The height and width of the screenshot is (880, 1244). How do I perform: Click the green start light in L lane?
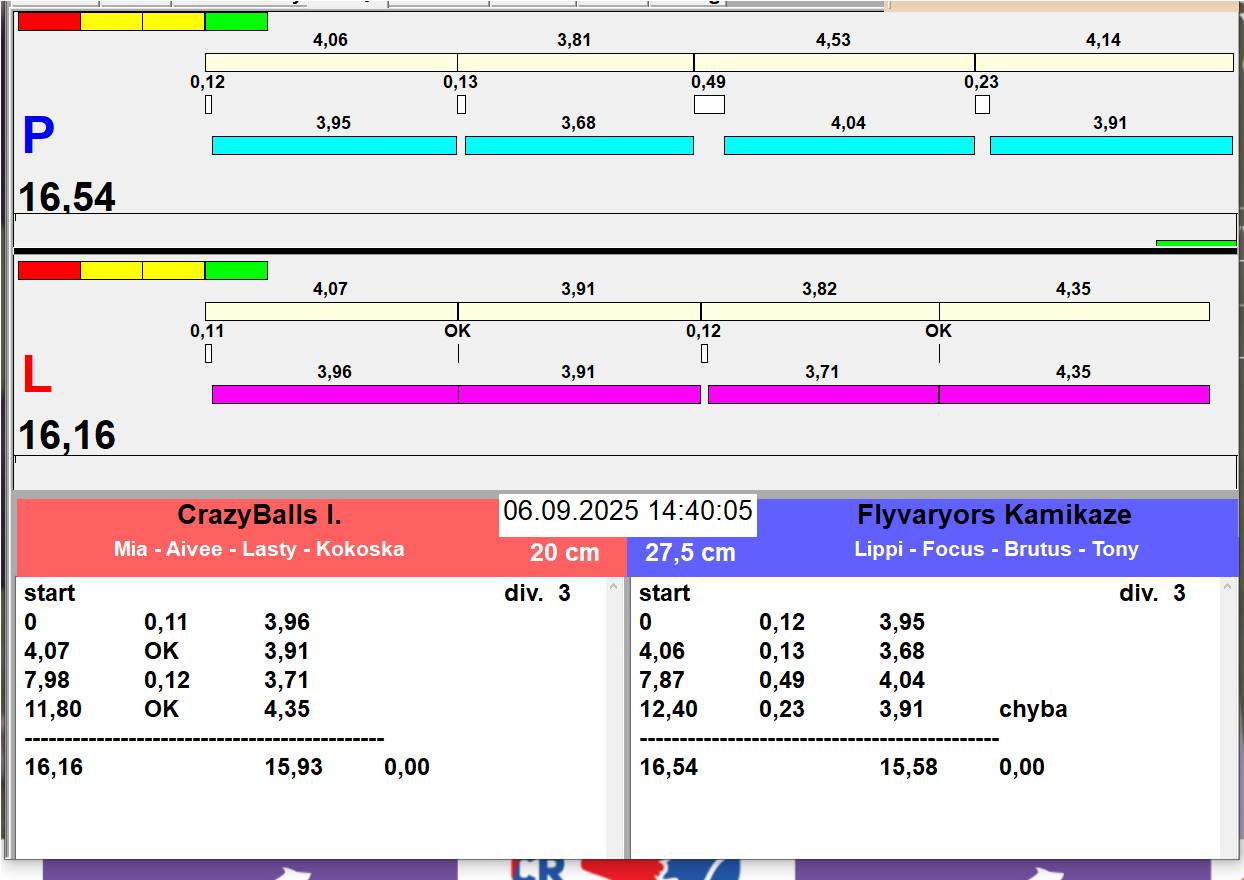[x=236, y=270]
